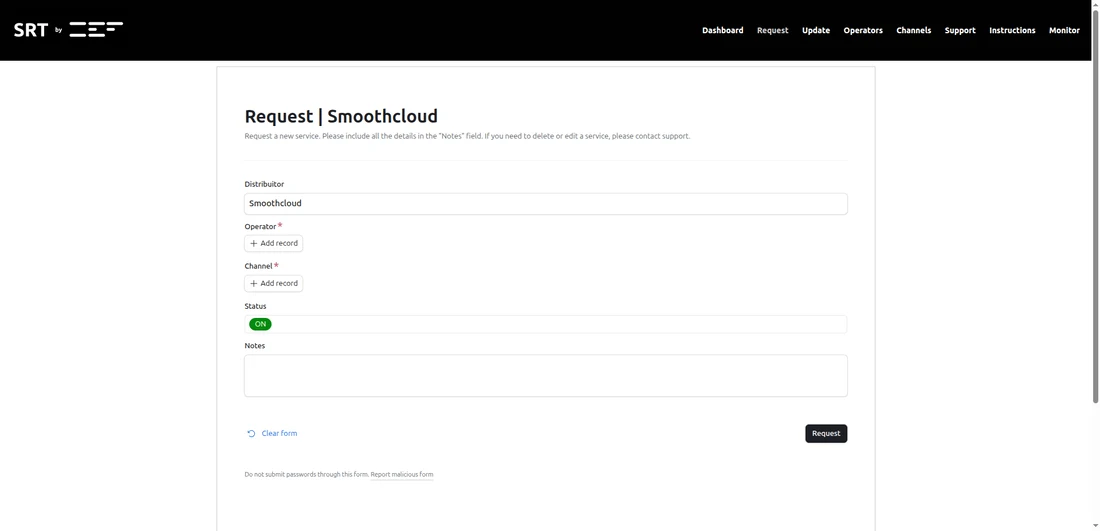The height and width of the screenshot is (531, 1100).
Task: Click the 'Request | Smoothcloud' heading
Action: [341, 116]
